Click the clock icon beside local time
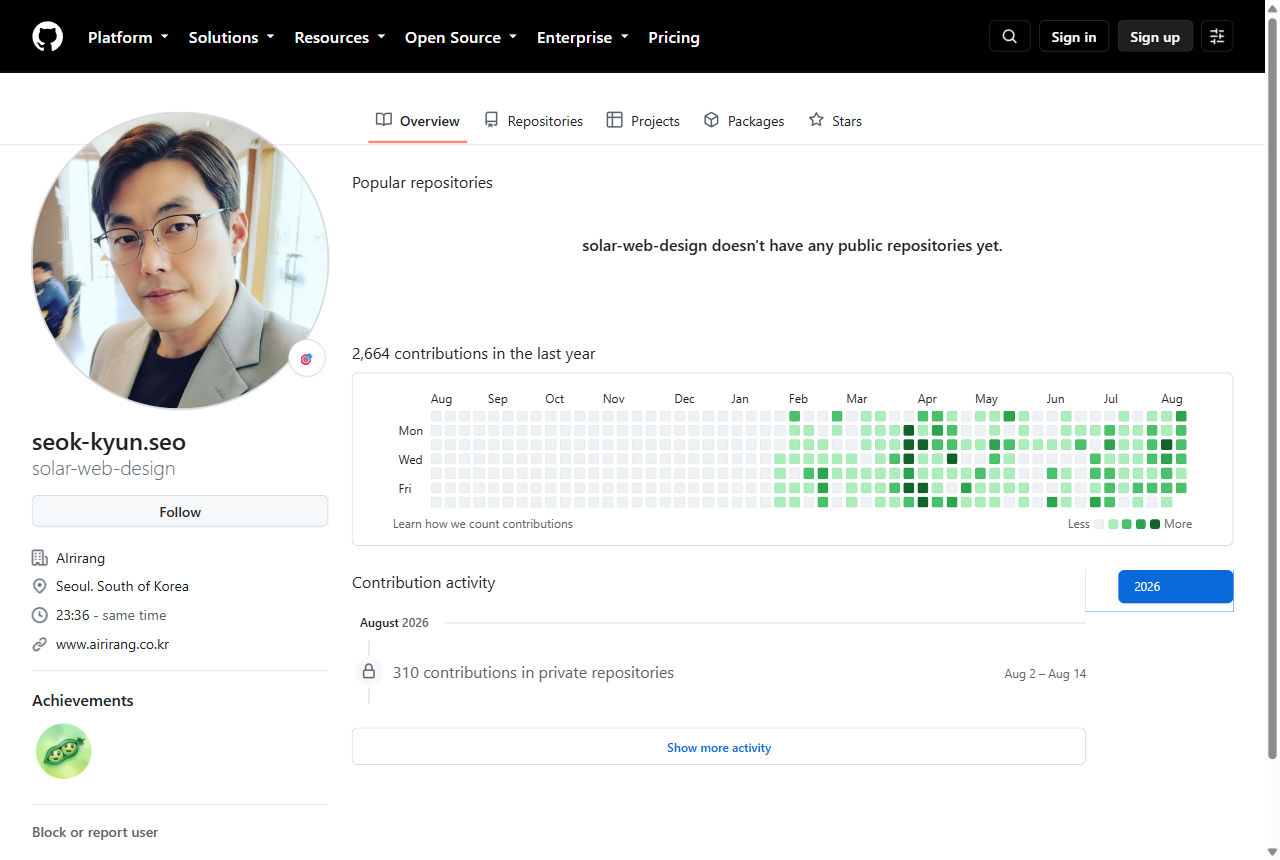Screen dimensions: 1280x860 point(40,615)
